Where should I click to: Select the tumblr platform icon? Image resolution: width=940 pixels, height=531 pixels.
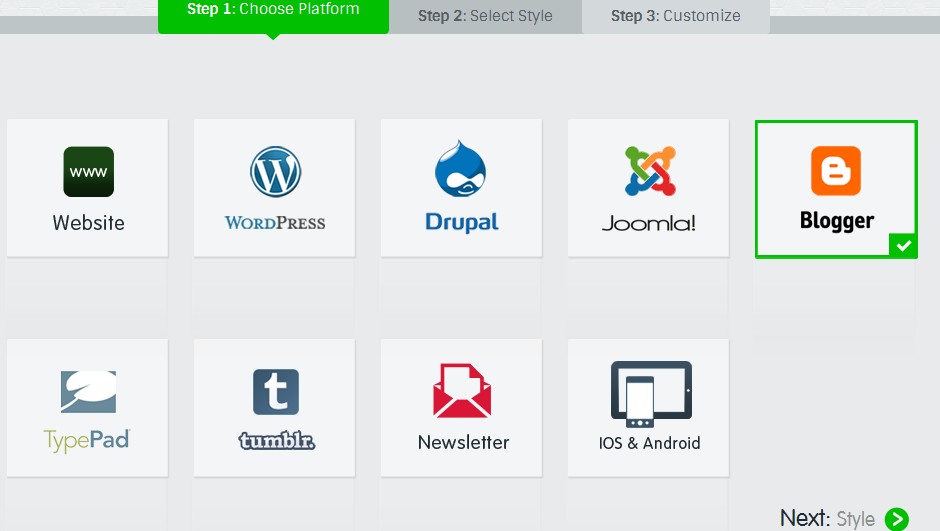click(276, 392)
